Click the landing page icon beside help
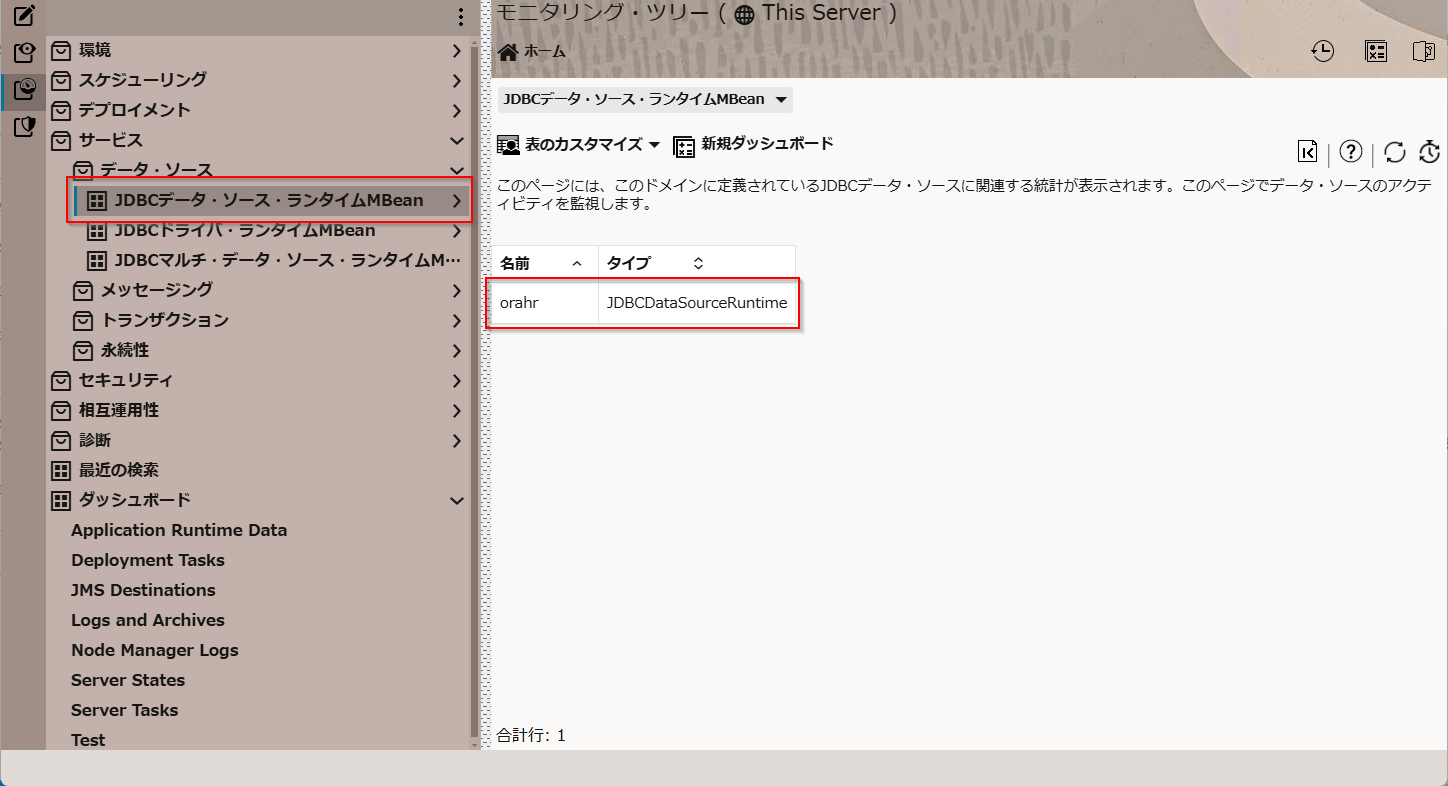Viewport: 1448px width, 786px height. tap(1307, 151)
